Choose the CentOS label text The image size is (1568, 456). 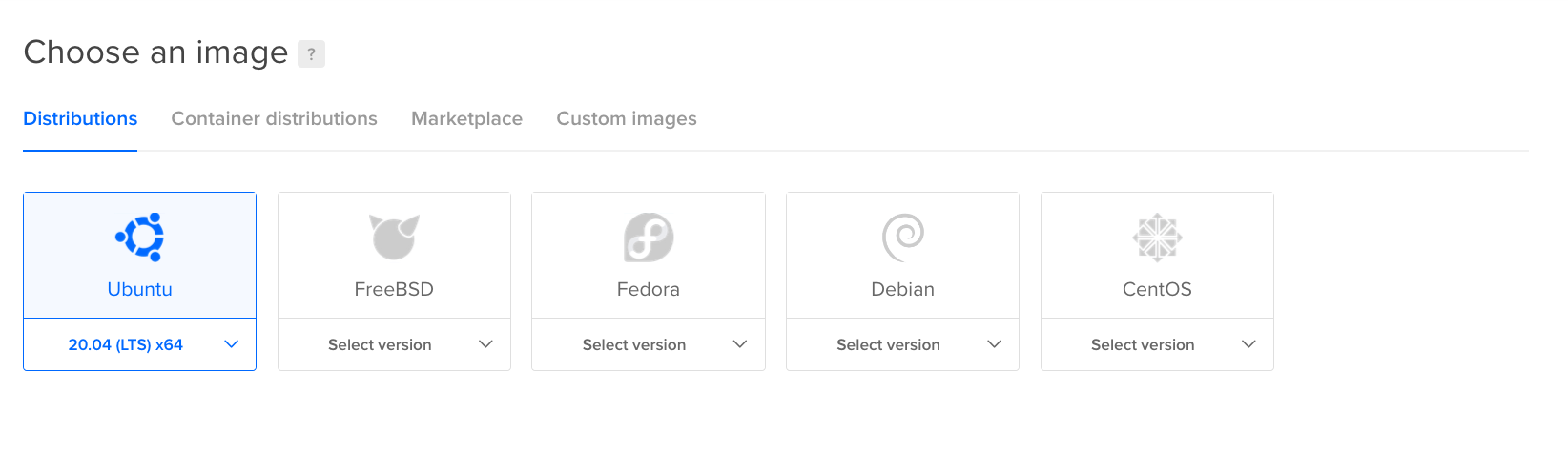[x=1157, y=289]
